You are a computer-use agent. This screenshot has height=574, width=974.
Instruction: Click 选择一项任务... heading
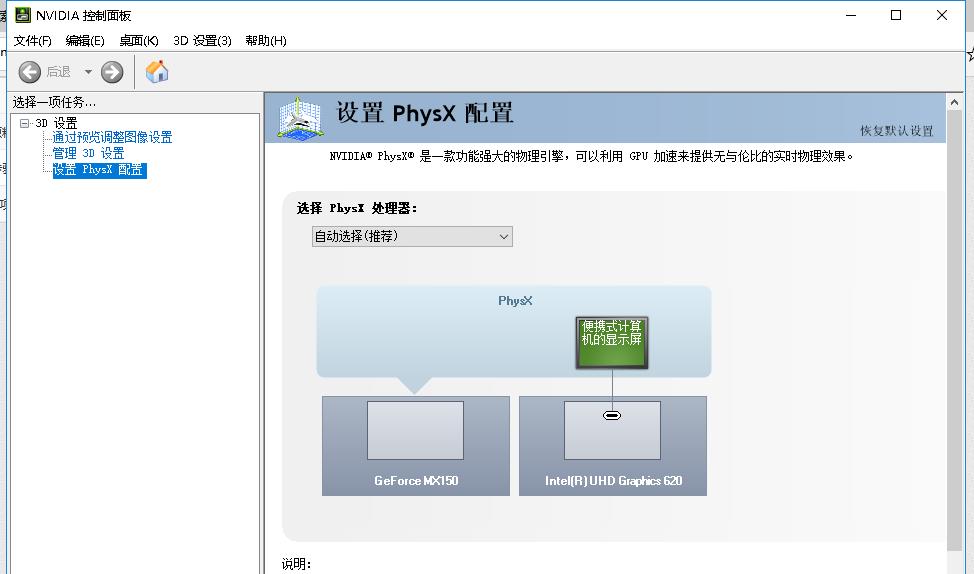[x=54, y=102]
